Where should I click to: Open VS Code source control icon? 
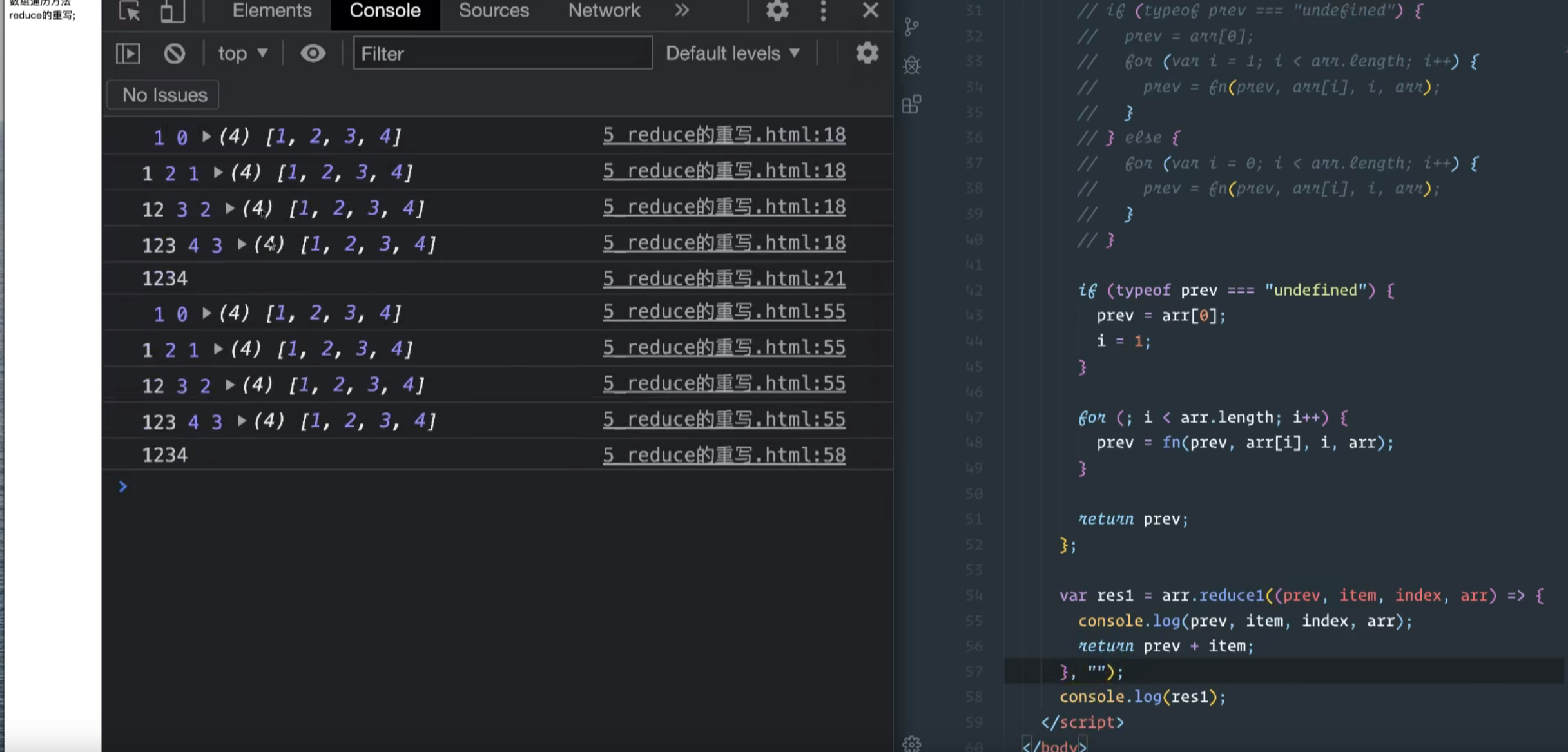click(x=911, y=27)
